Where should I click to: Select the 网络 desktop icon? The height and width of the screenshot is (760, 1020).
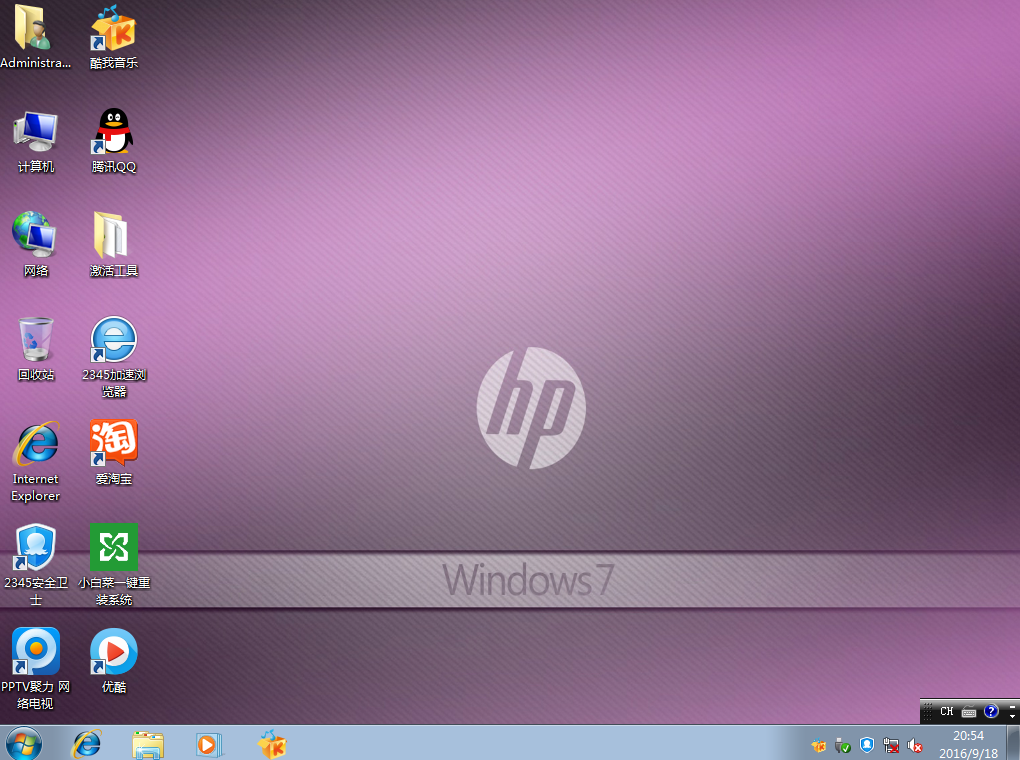tap(36, 245)
